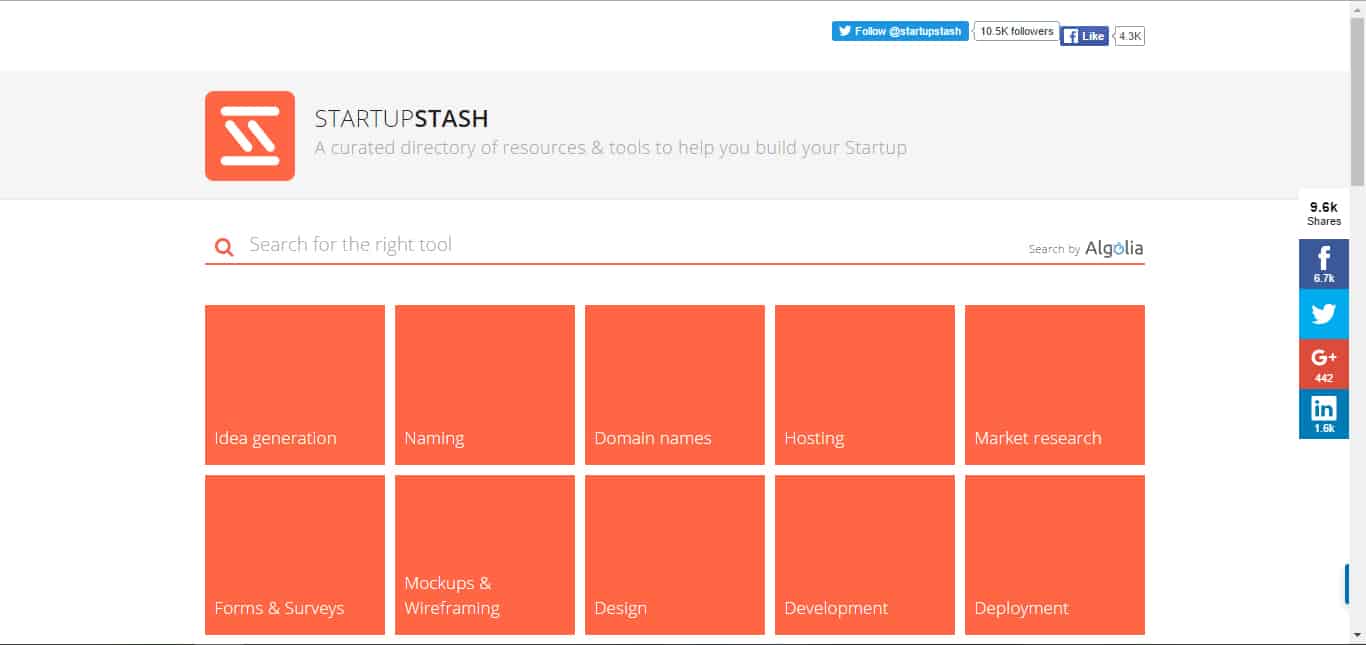The height and width of the screenshot is (645, 1366).
Task: Share via Facebook sidebar icon
Action: [x=1323, y=264]
